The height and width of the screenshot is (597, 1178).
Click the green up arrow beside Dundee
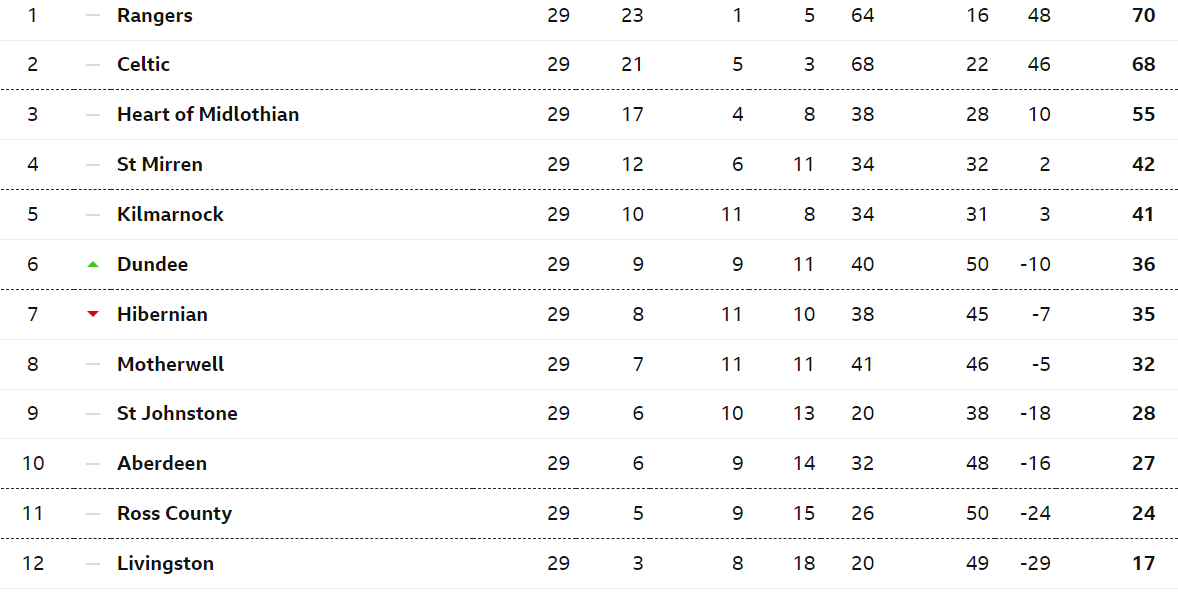[93, 264]
